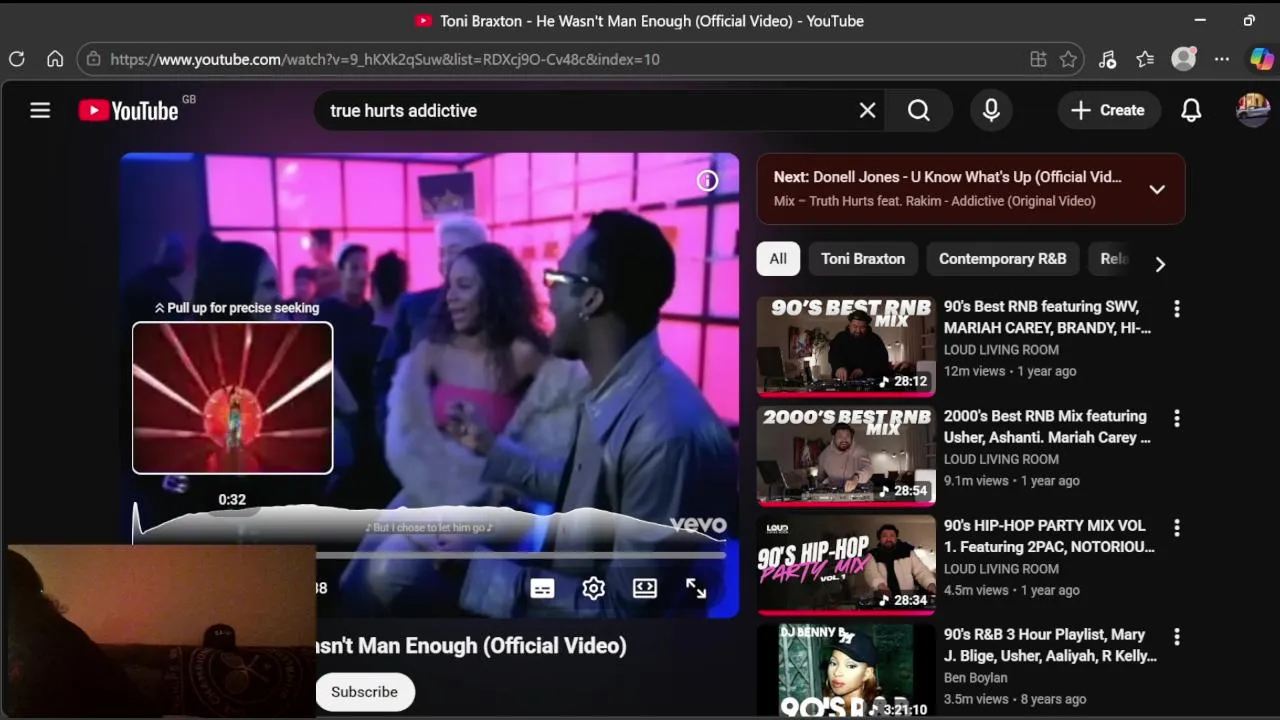1280x720 pixels.
Task: Show more filter chips arrow
Action: click(1160, 264)
